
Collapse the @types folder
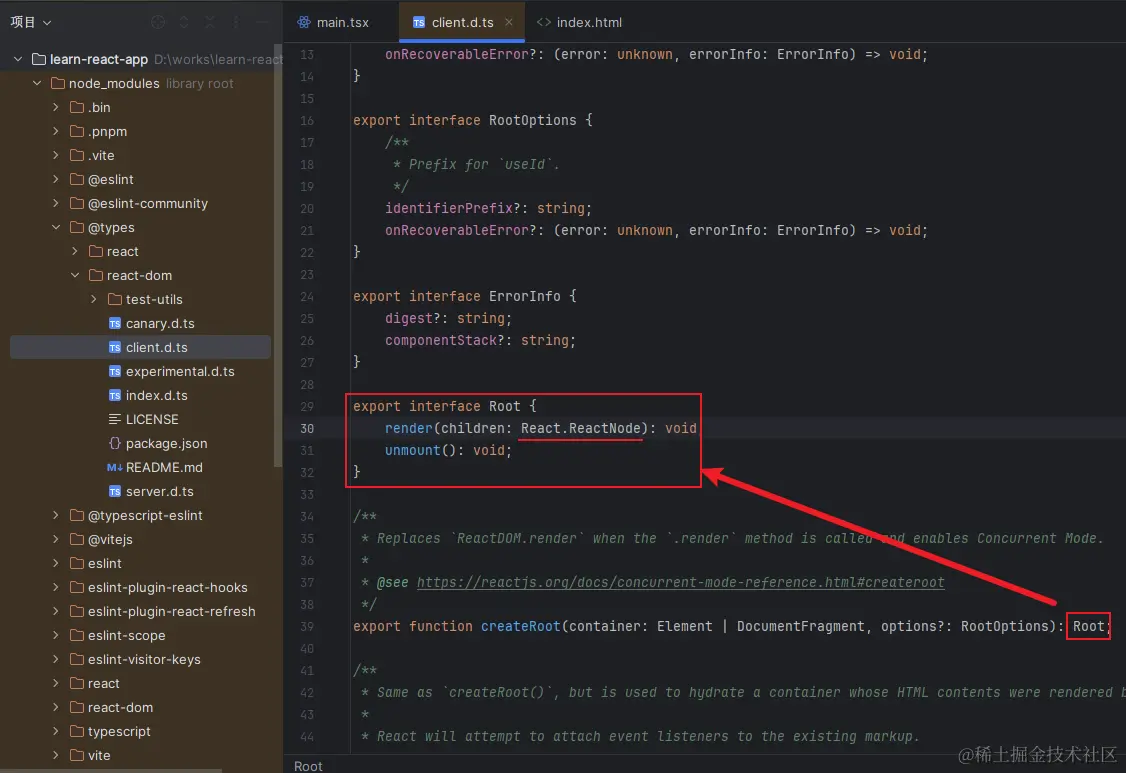click(55, 227)
